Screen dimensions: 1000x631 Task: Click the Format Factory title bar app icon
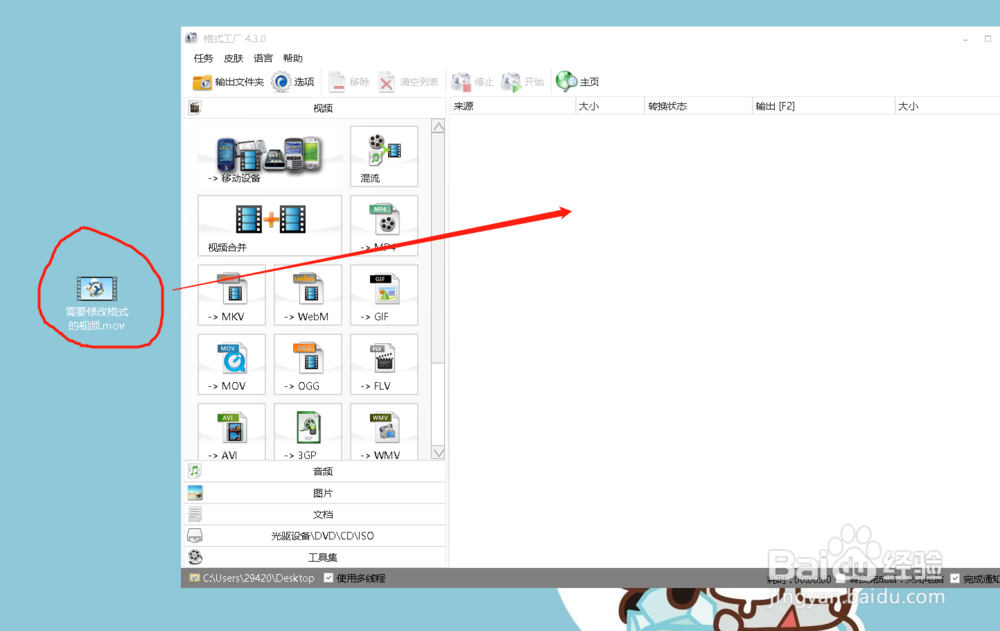tap(191, 38)
